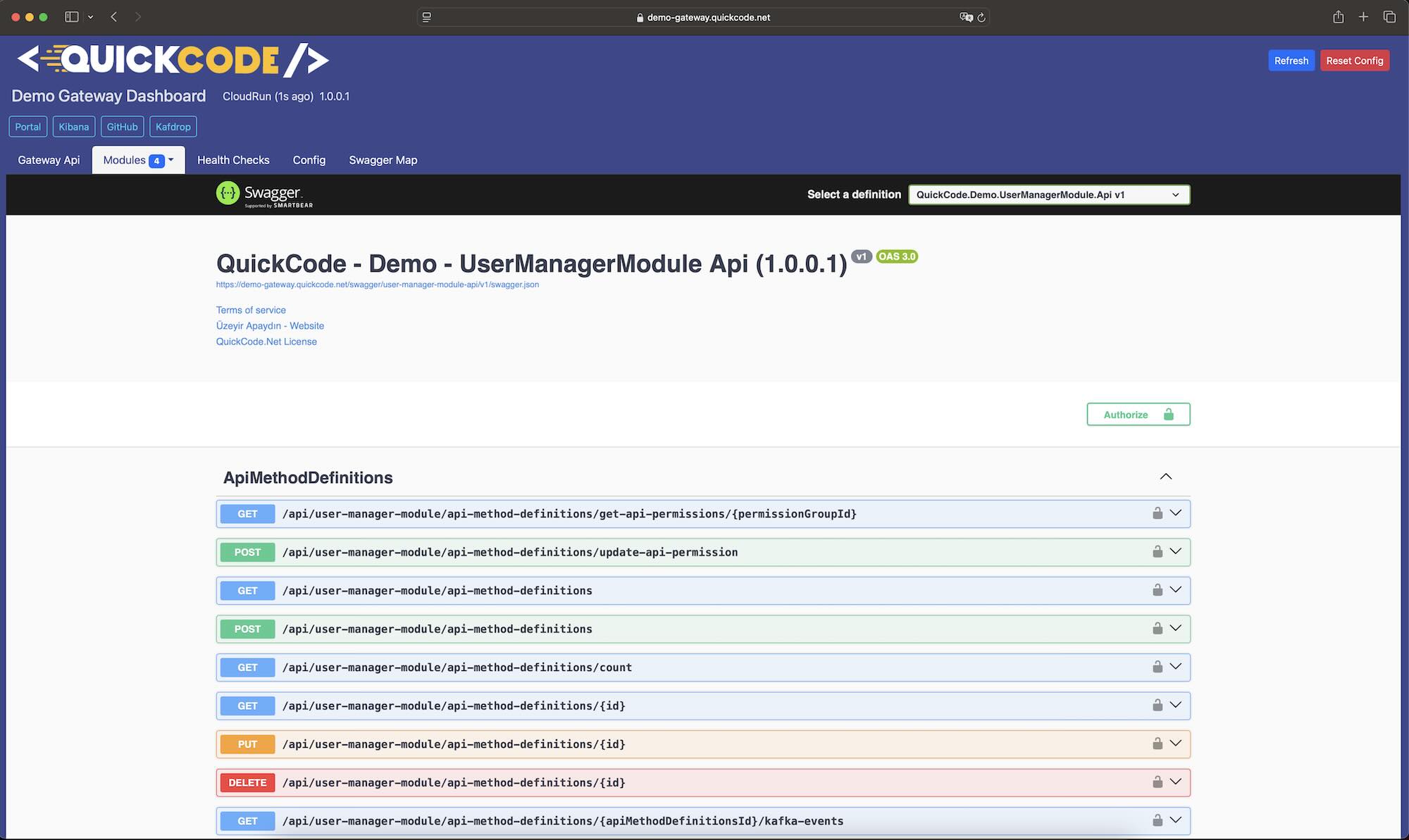Screen dimensions: 1409x840
Task: Click the GET badge on get-api-permissions row
Action: [x=247, y=513]
